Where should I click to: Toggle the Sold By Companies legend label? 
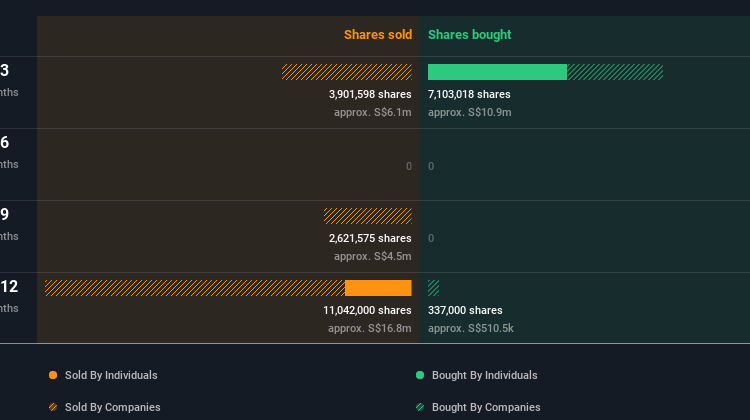[112, 407]
